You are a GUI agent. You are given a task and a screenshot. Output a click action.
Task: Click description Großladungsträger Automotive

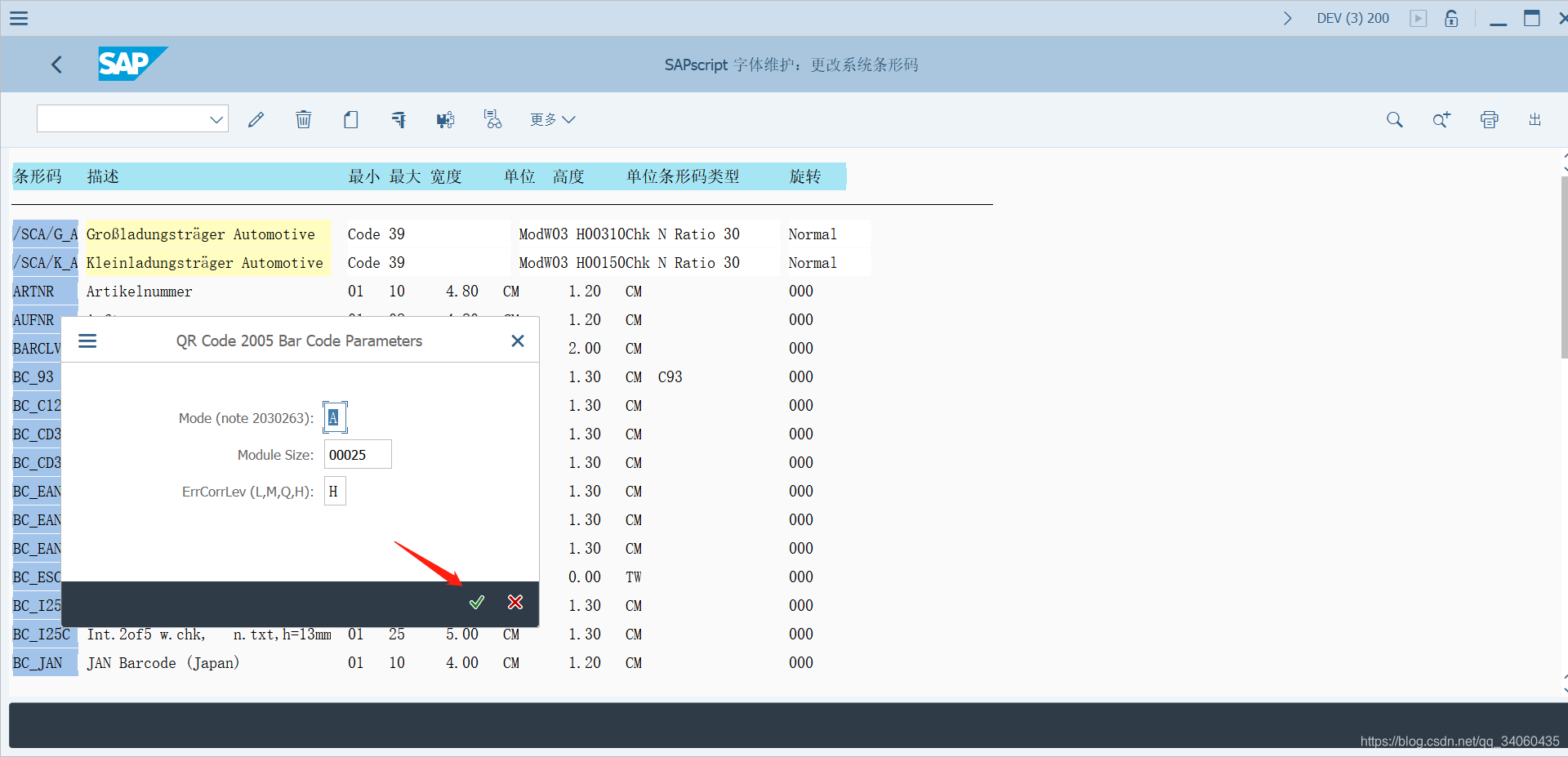[201, 234]
